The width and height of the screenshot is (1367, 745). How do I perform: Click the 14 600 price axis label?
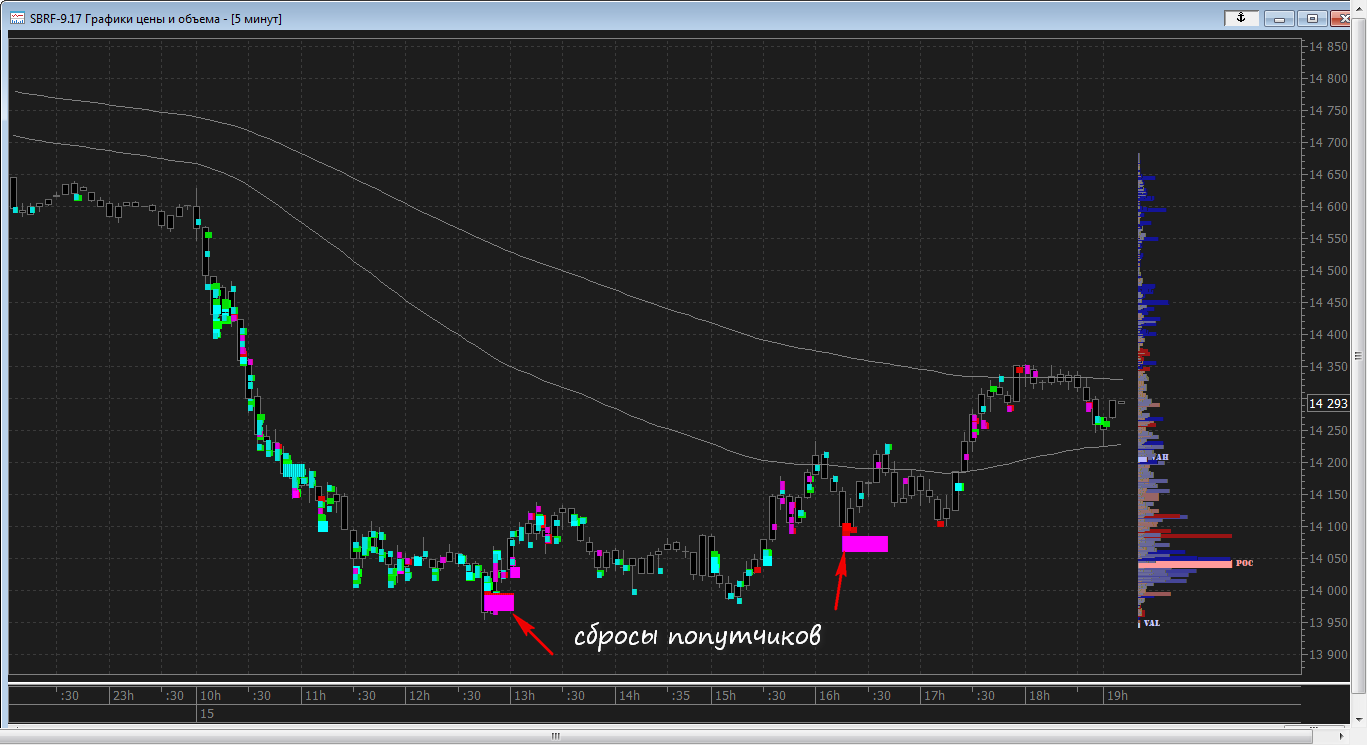(1328, 206)
